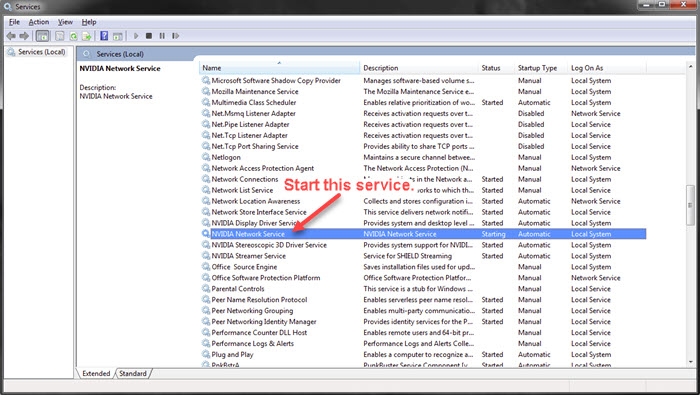This screenshot has width=700, height=395.
Task: Select Peer Networking Identity Manager
Action: pos(264,322)
